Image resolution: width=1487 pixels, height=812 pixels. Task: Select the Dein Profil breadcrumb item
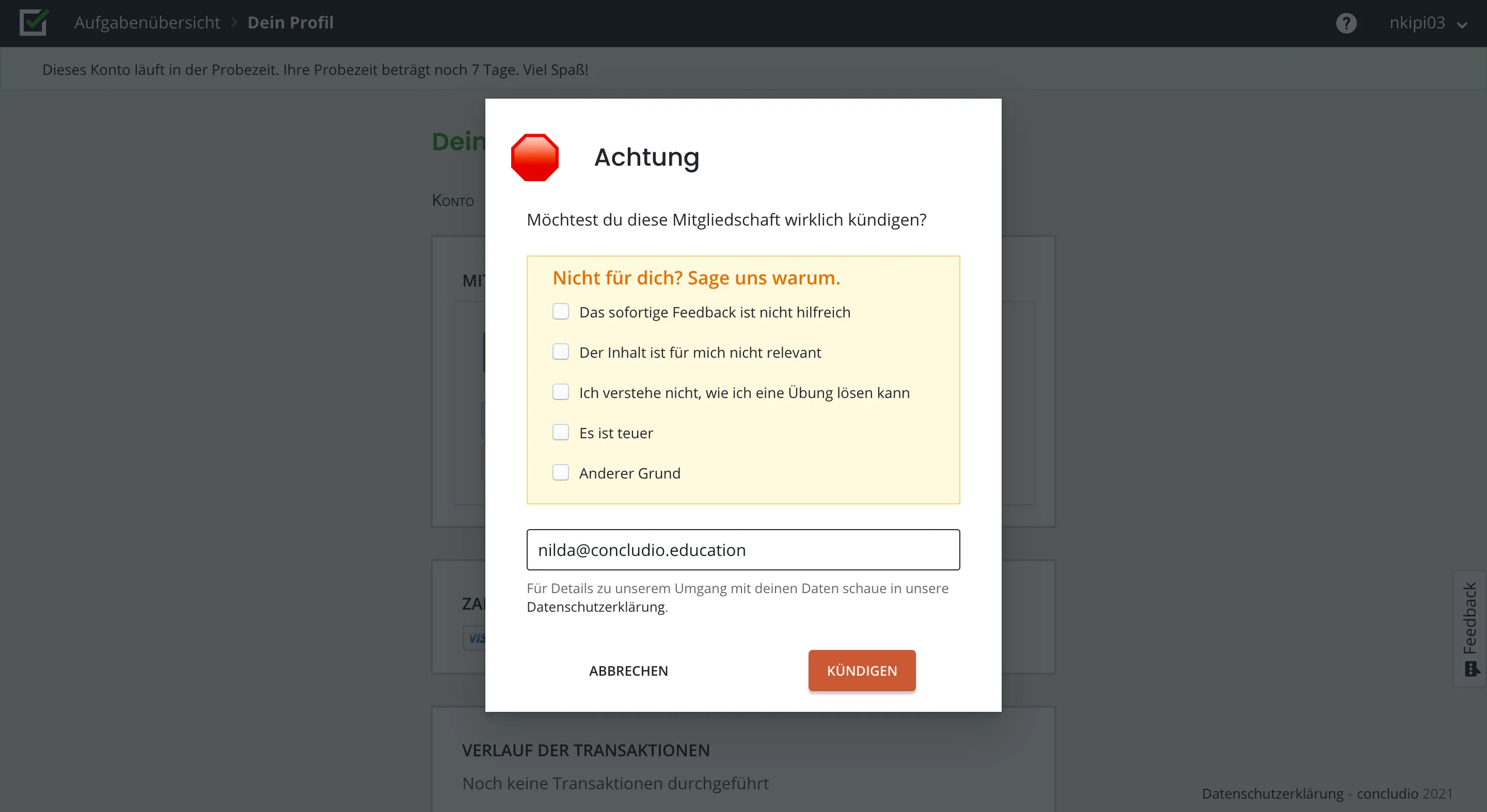pyautogui.click(x=291, y=22)
